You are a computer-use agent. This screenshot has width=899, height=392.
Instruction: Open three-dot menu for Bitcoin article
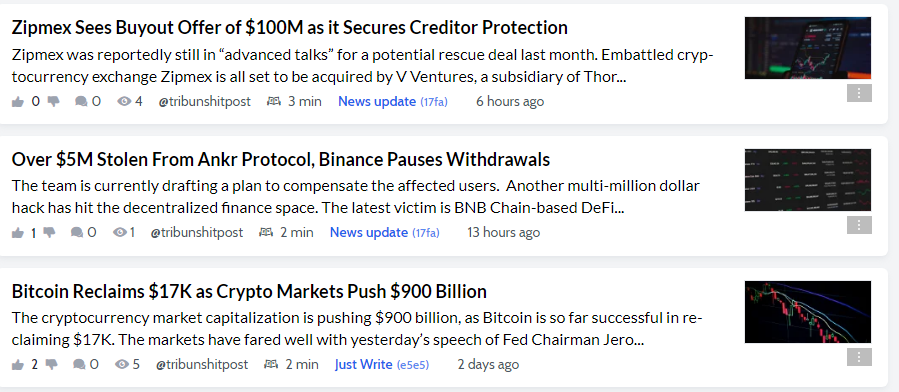(859, 356)
